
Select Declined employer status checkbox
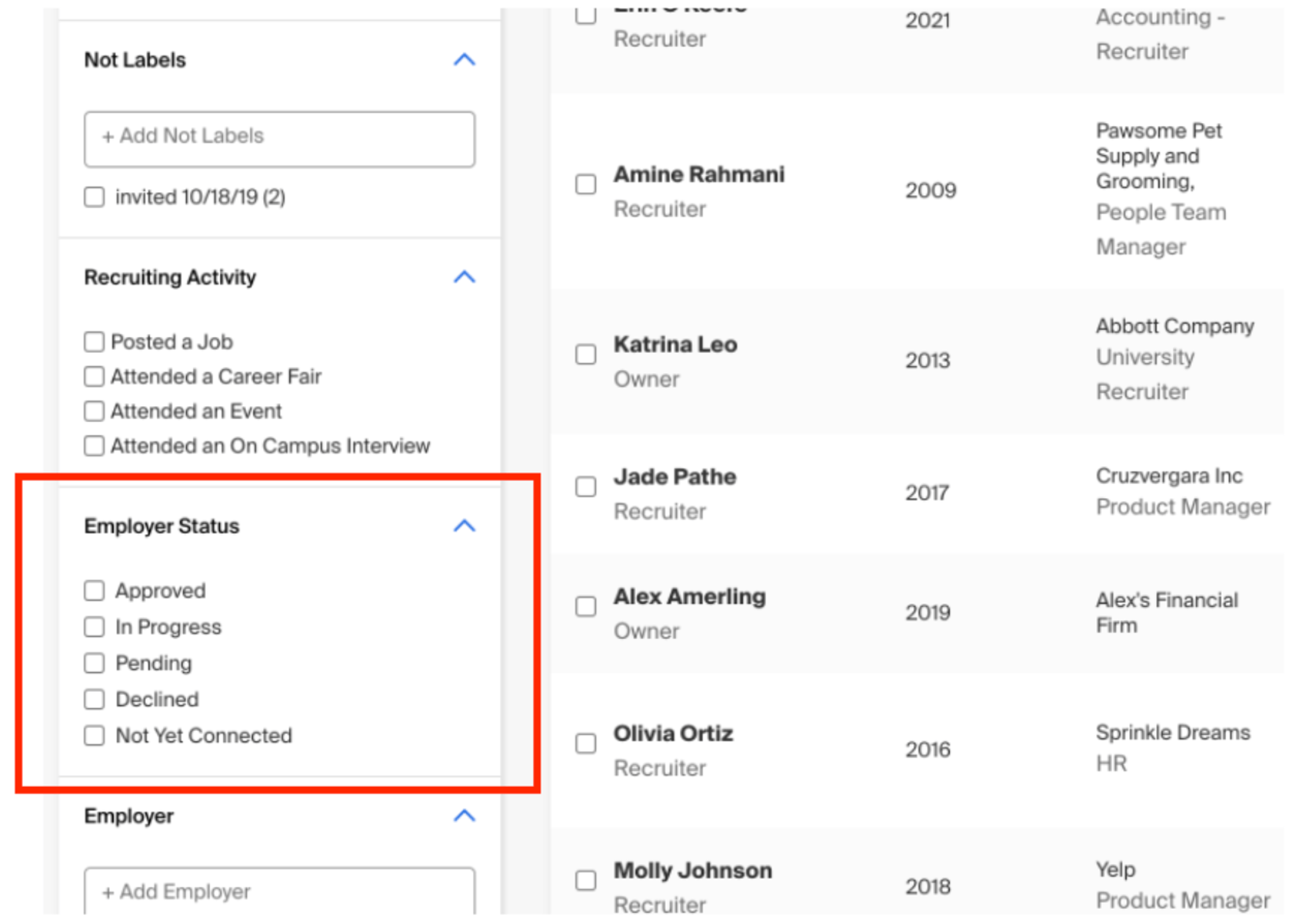tap(94, 699)
